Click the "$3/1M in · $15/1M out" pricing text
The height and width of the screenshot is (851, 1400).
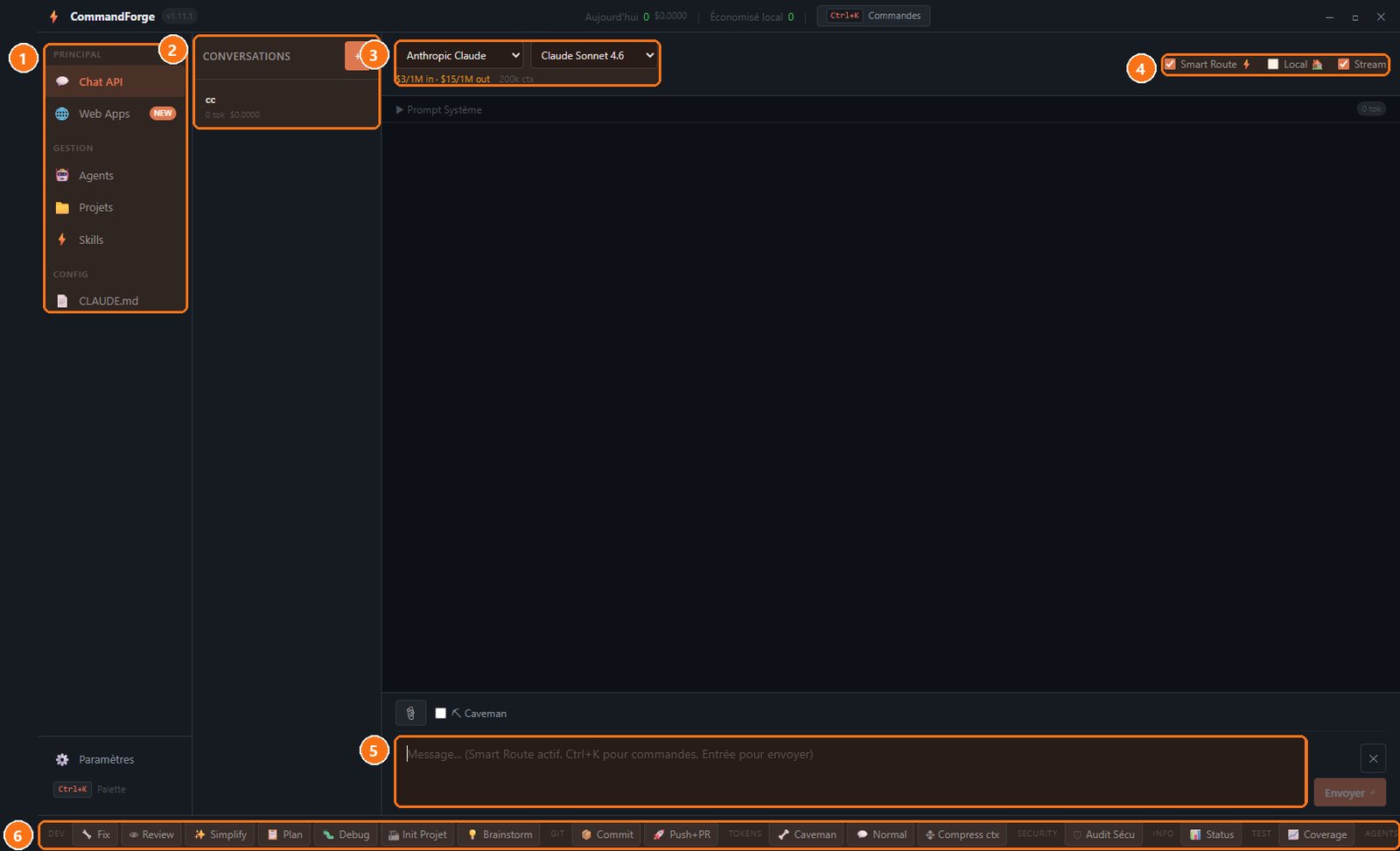443,79
